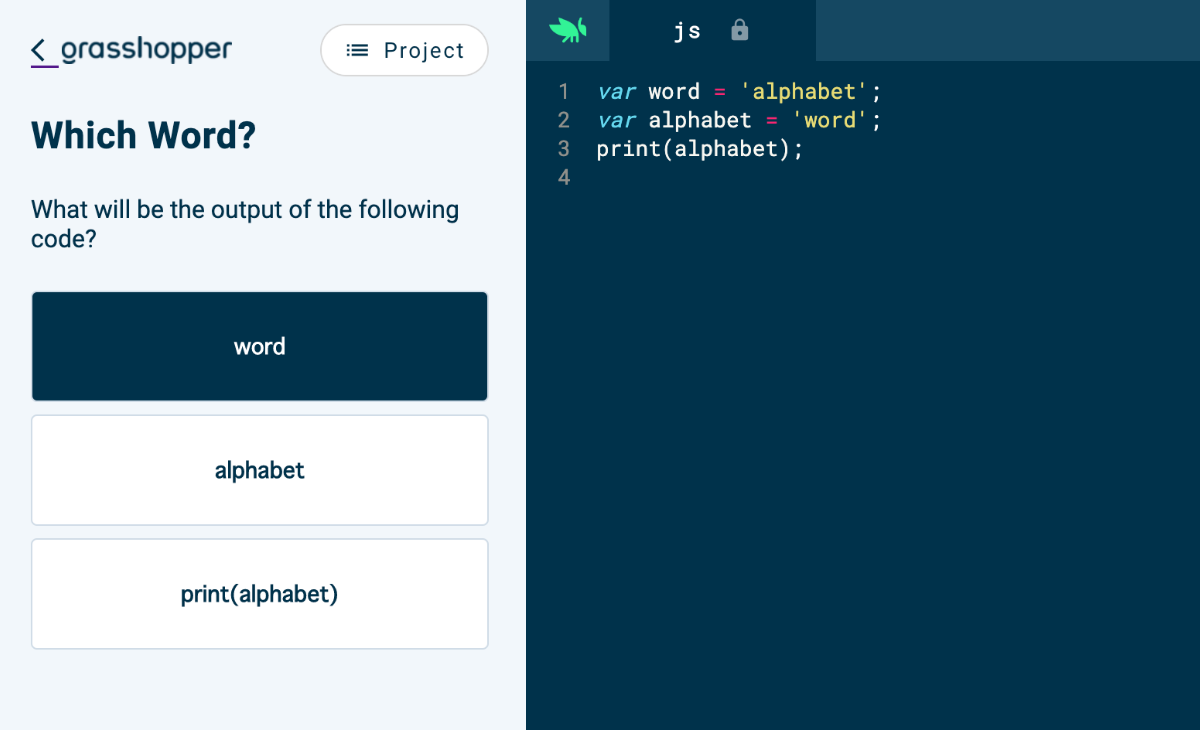Screen dimensions: 1200x730
Task: Select the 'alphabet' answer option
Action: point(259,470)
